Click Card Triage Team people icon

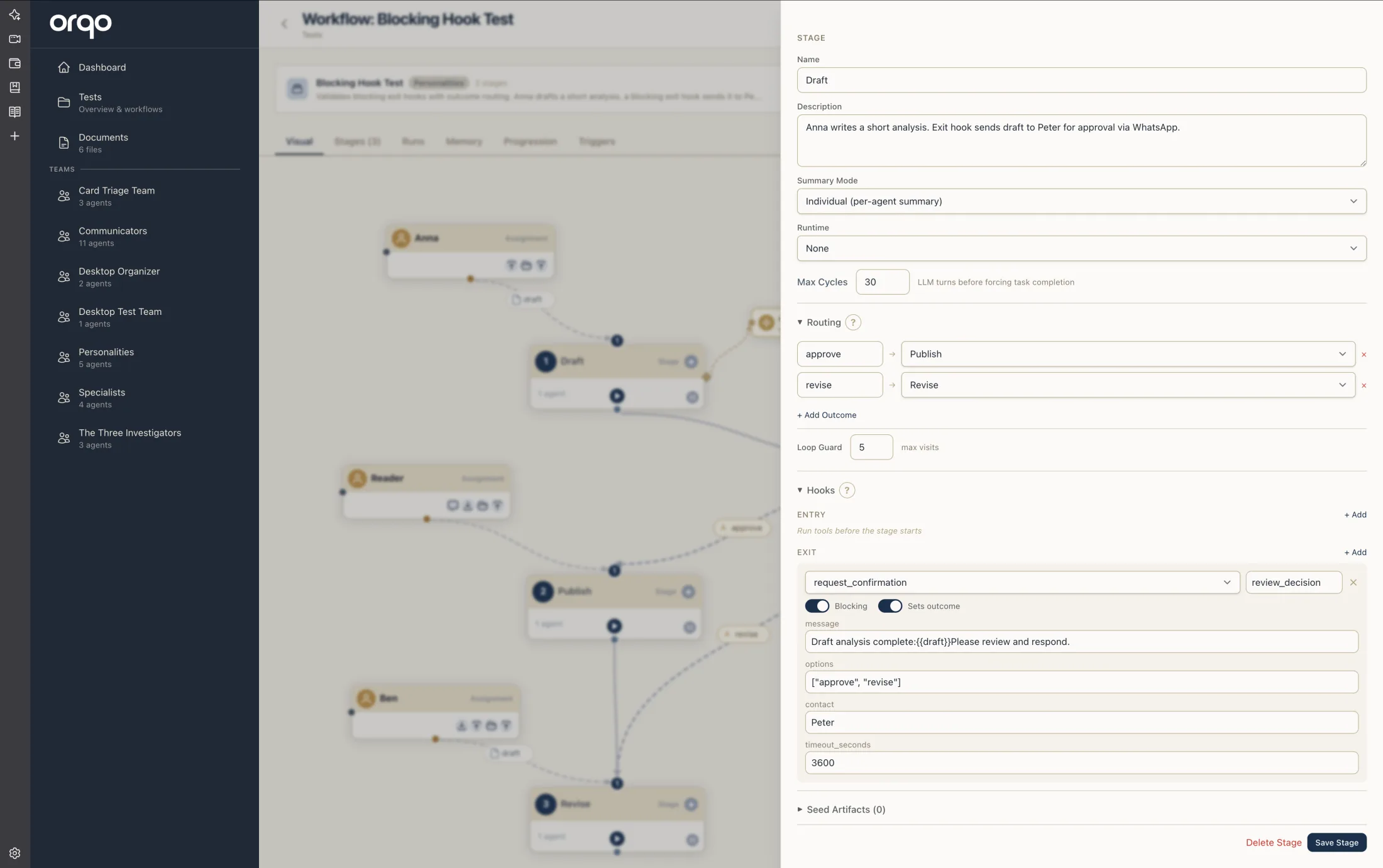click(63, 196)
